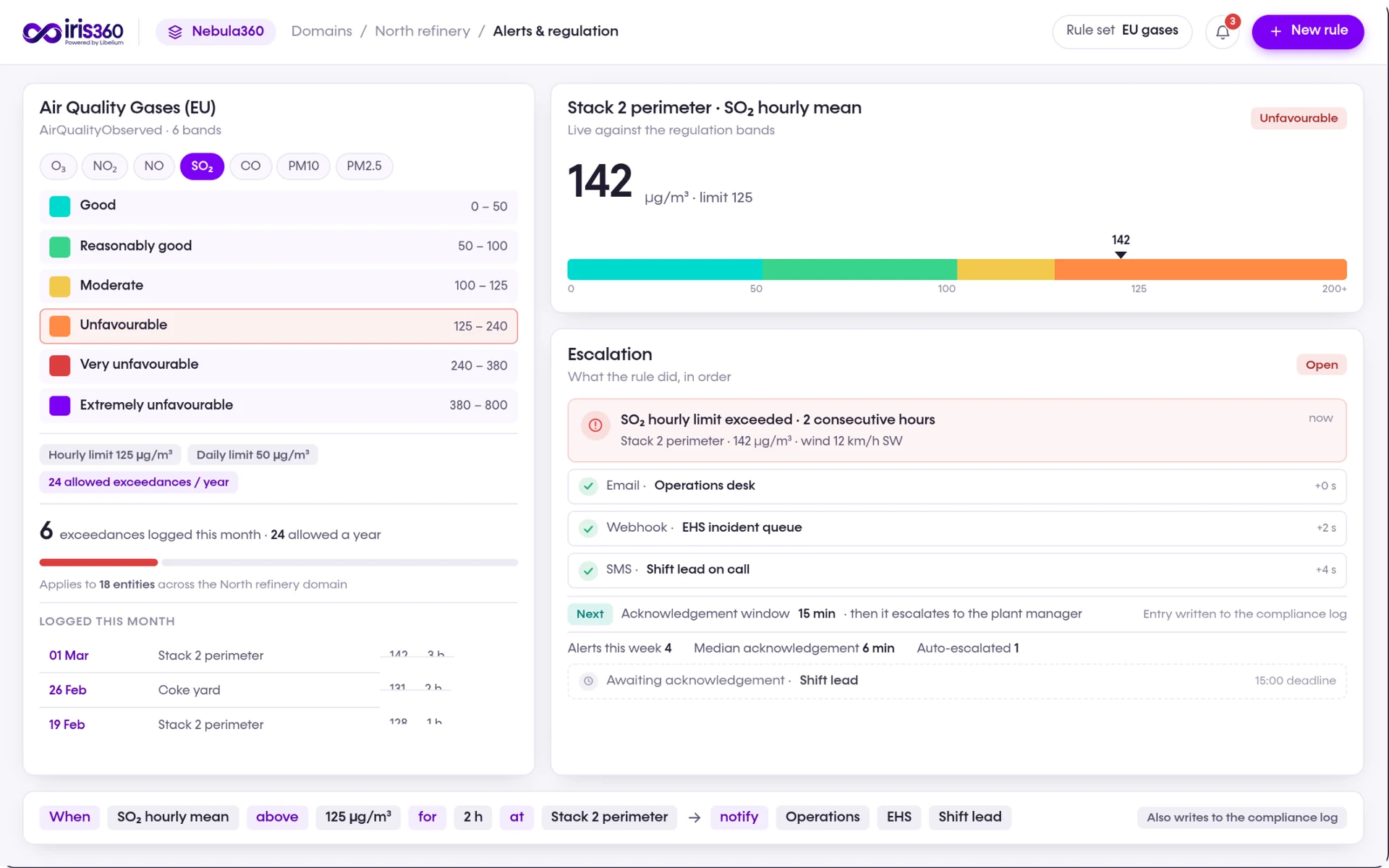
Task: Click the 24 allowed exceedances / year tag
Action: pos(138,482)
